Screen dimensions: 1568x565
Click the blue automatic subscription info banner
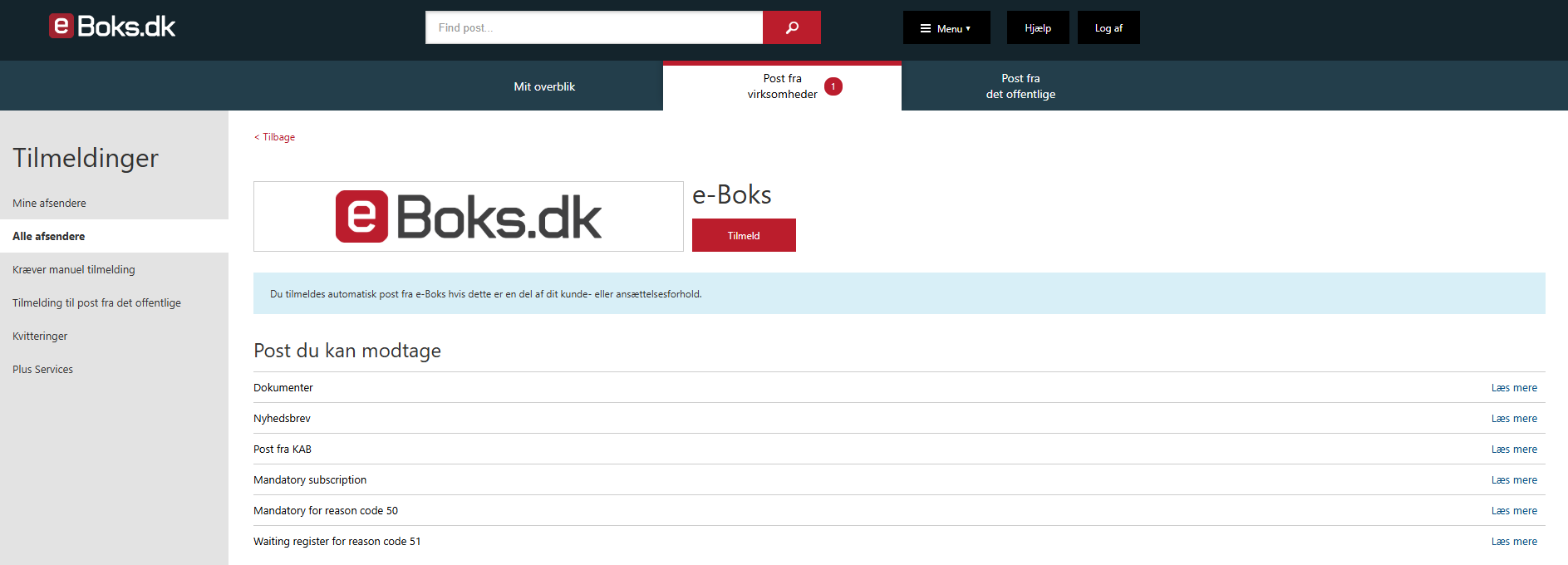point(899,293)
